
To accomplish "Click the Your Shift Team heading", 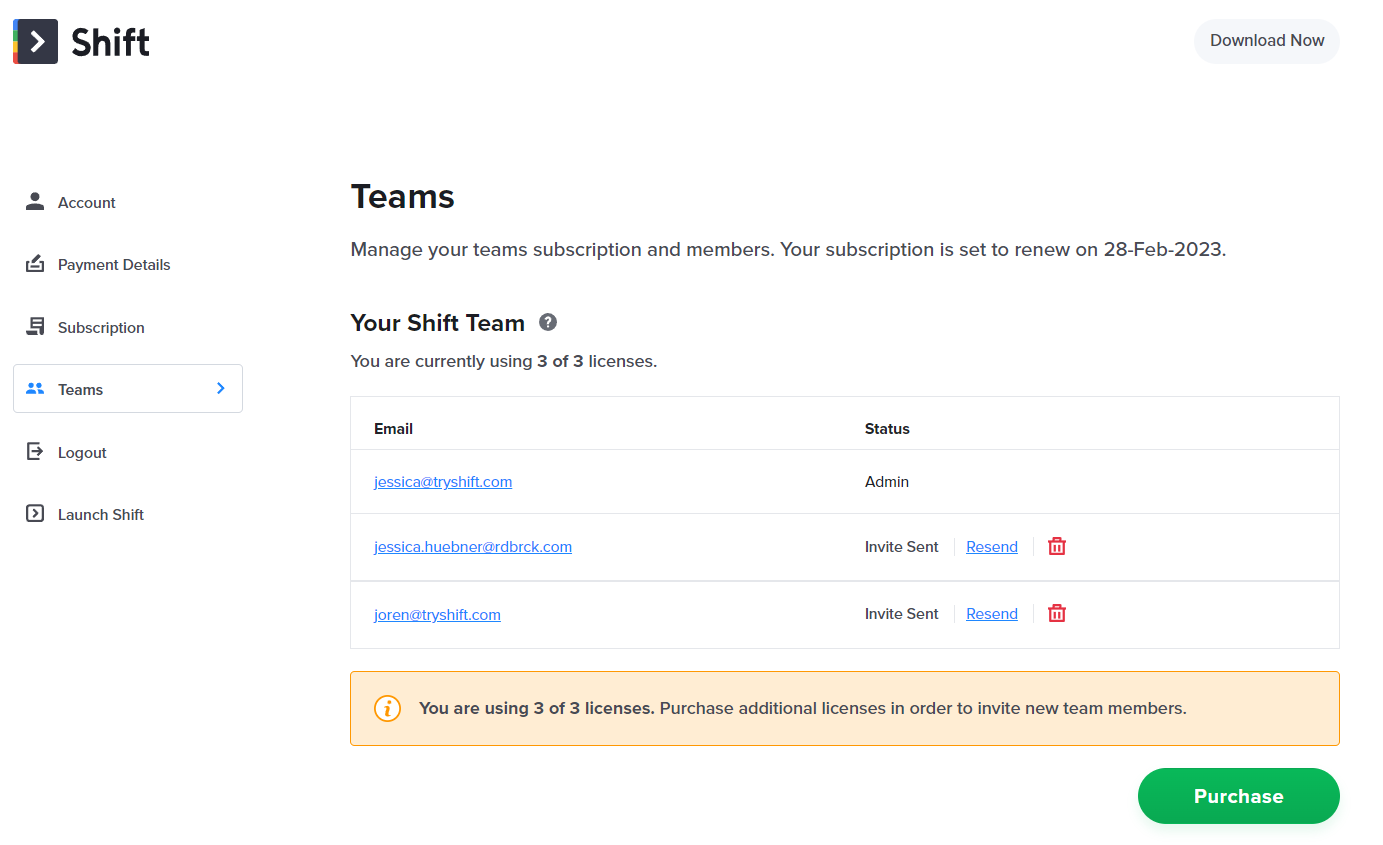I will [x=438, y=323].
